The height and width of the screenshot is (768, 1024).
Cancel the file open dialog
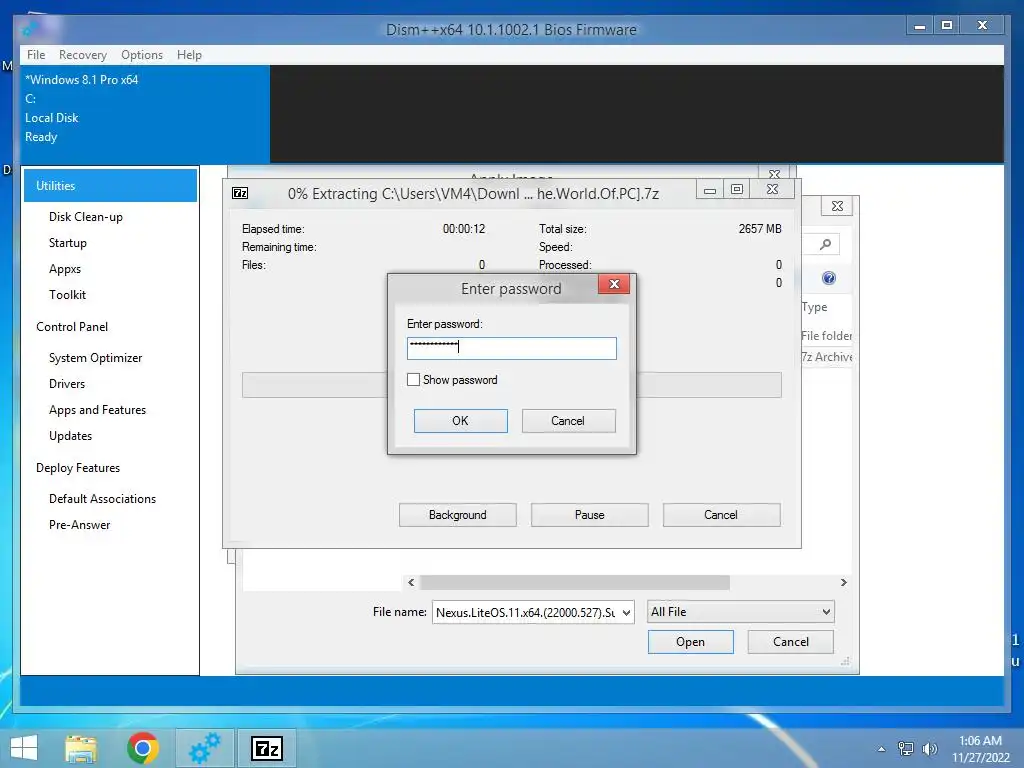tap(790, 642)
